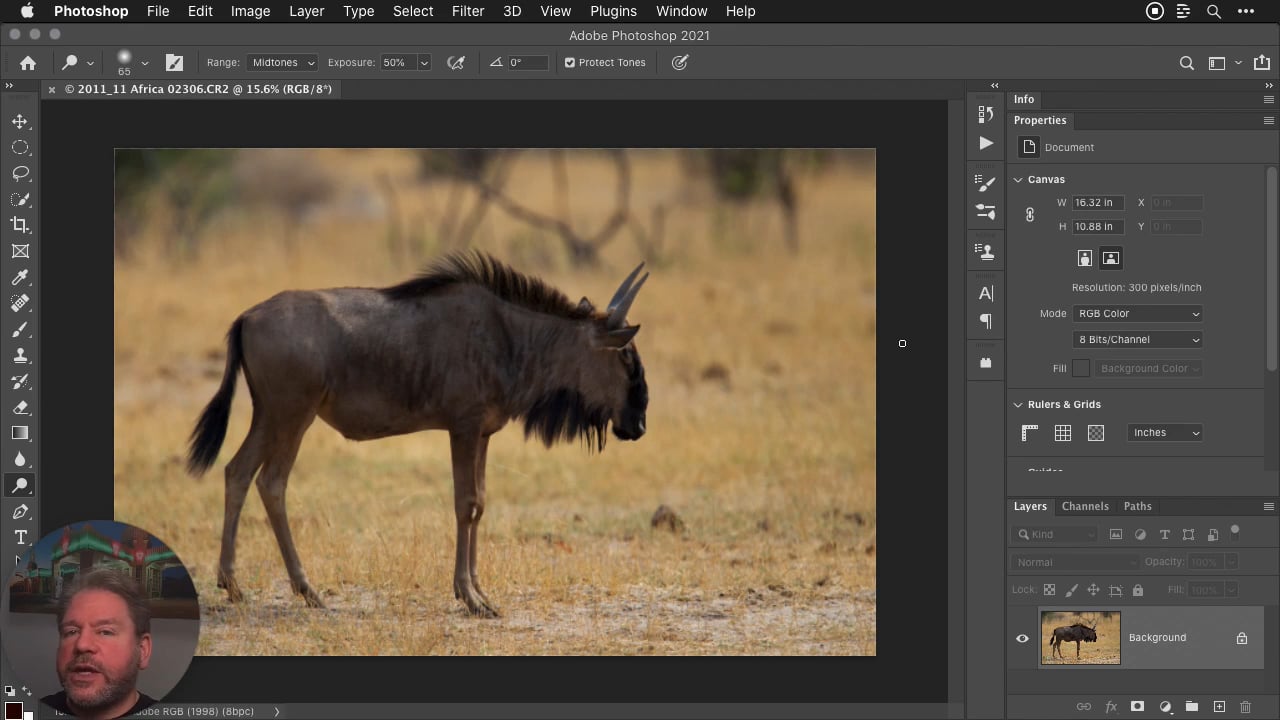Select the Eyedropper tool
The height and width of the screenshot is (720, 1280).
tap(20, 277)
